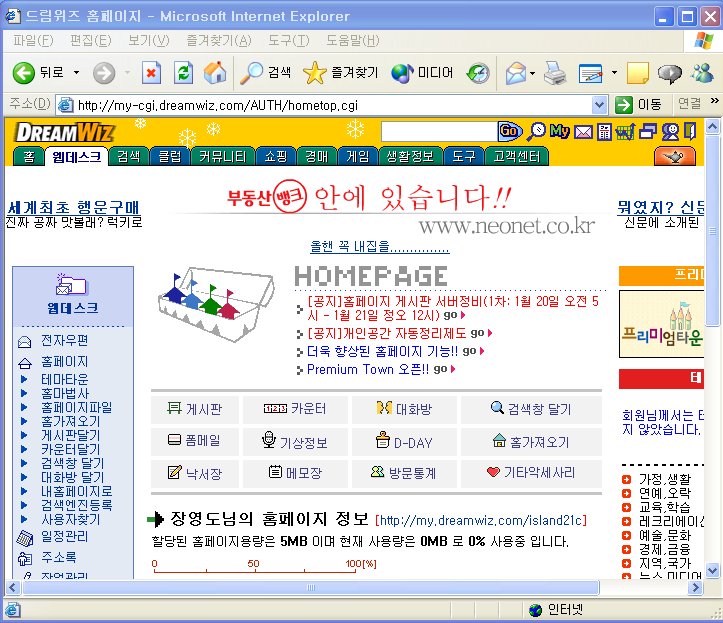Click the yellow note toolbar icon
This screenshot has width=723, height=623.
pos(638,73)
